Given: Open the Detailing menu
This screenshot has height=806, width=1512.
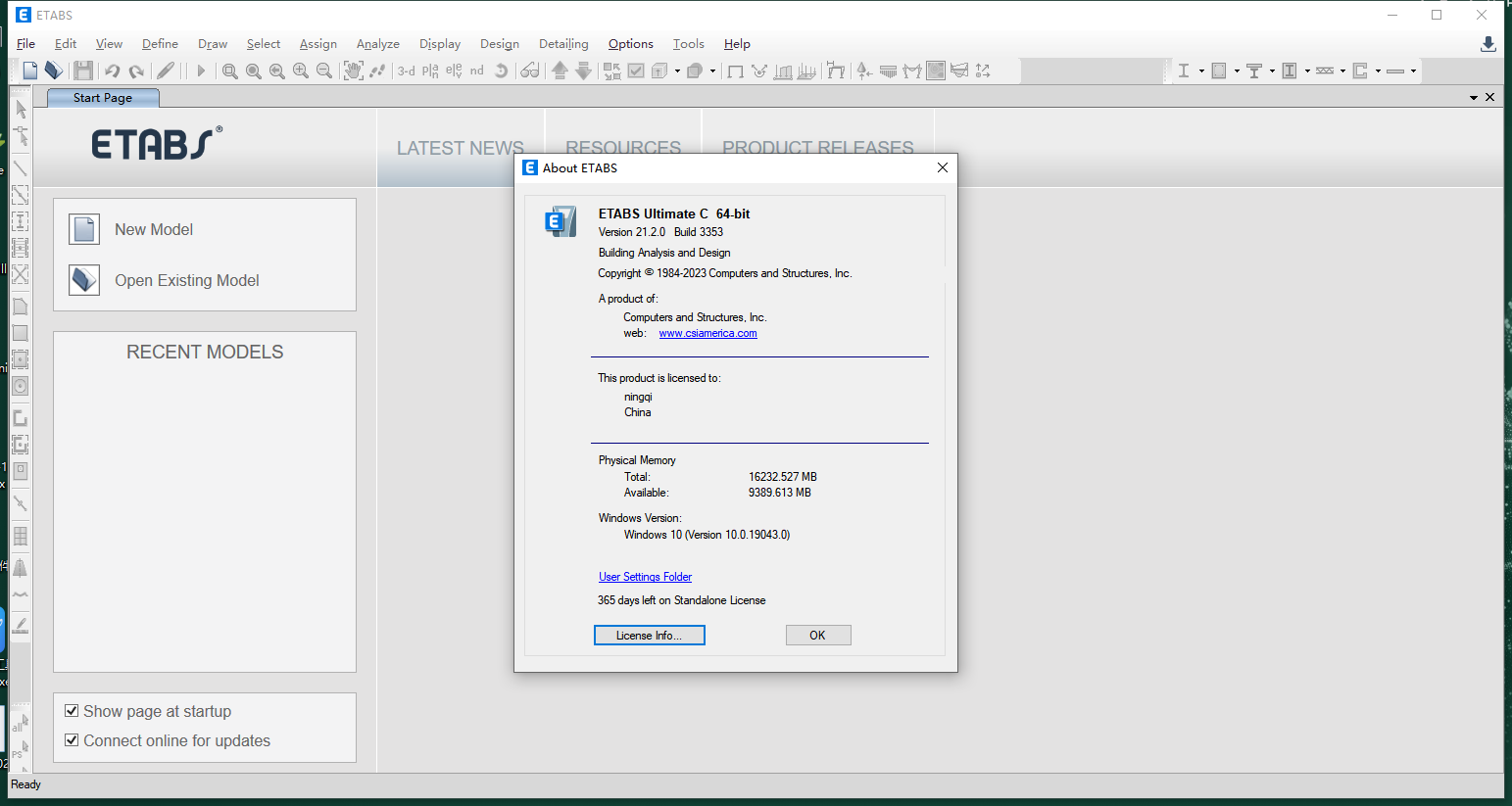Looking at the screenshot, I should [x=563, y=44].
